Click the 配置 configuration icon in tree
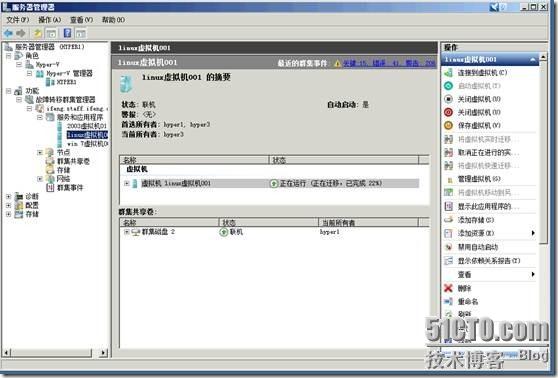 [x=19, y=205]
